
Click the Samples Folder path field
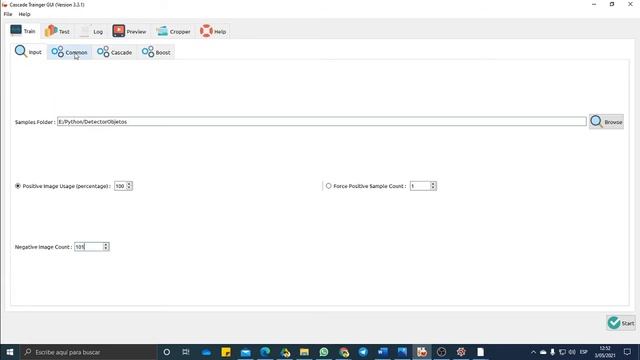click(x=322, y=122)
